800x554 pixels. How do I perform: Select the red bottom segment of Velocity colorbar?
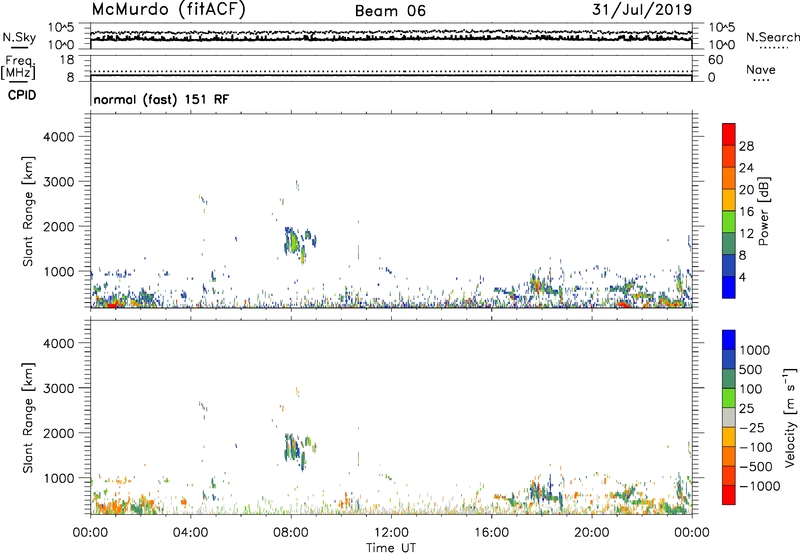point(729,495)
